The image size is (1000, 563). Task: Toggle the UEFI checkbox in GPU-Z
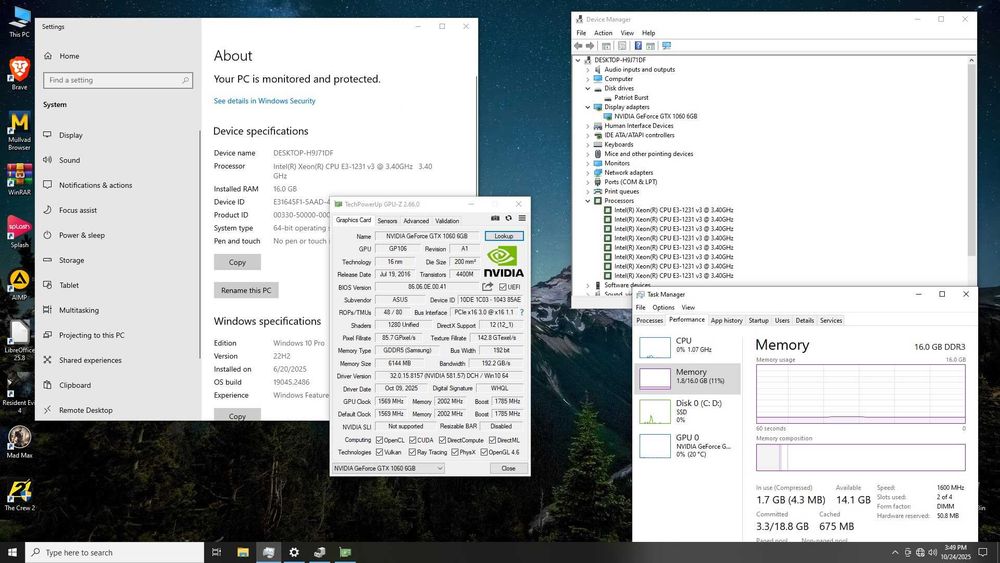[x=503, y=287]
